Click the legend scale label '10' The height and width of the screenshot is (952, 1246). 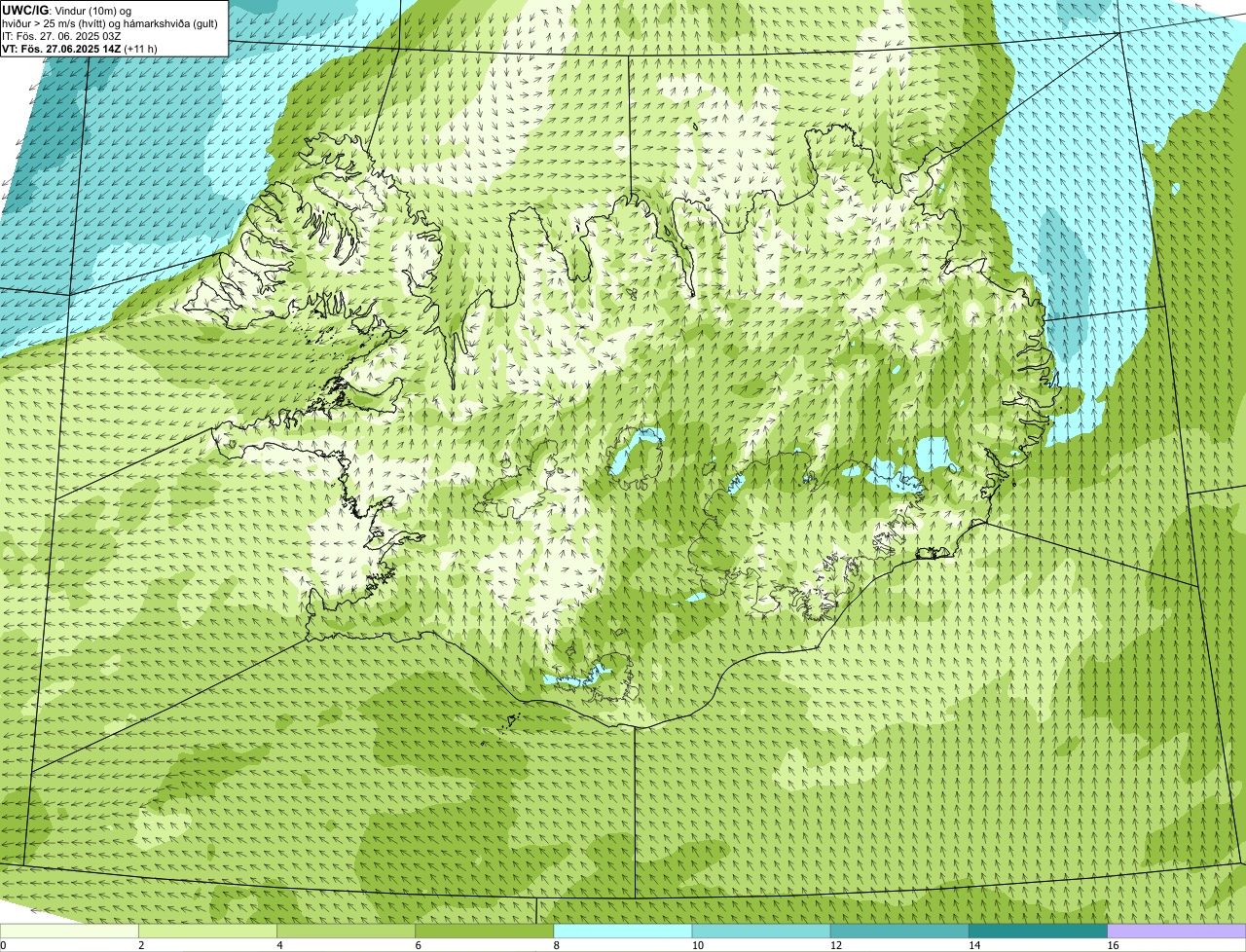pyautogui.click(x=697, y=945)
